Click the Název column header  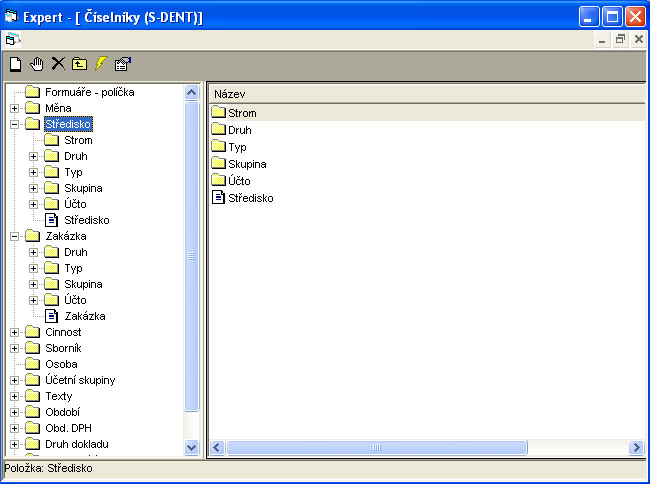(425, 93)
